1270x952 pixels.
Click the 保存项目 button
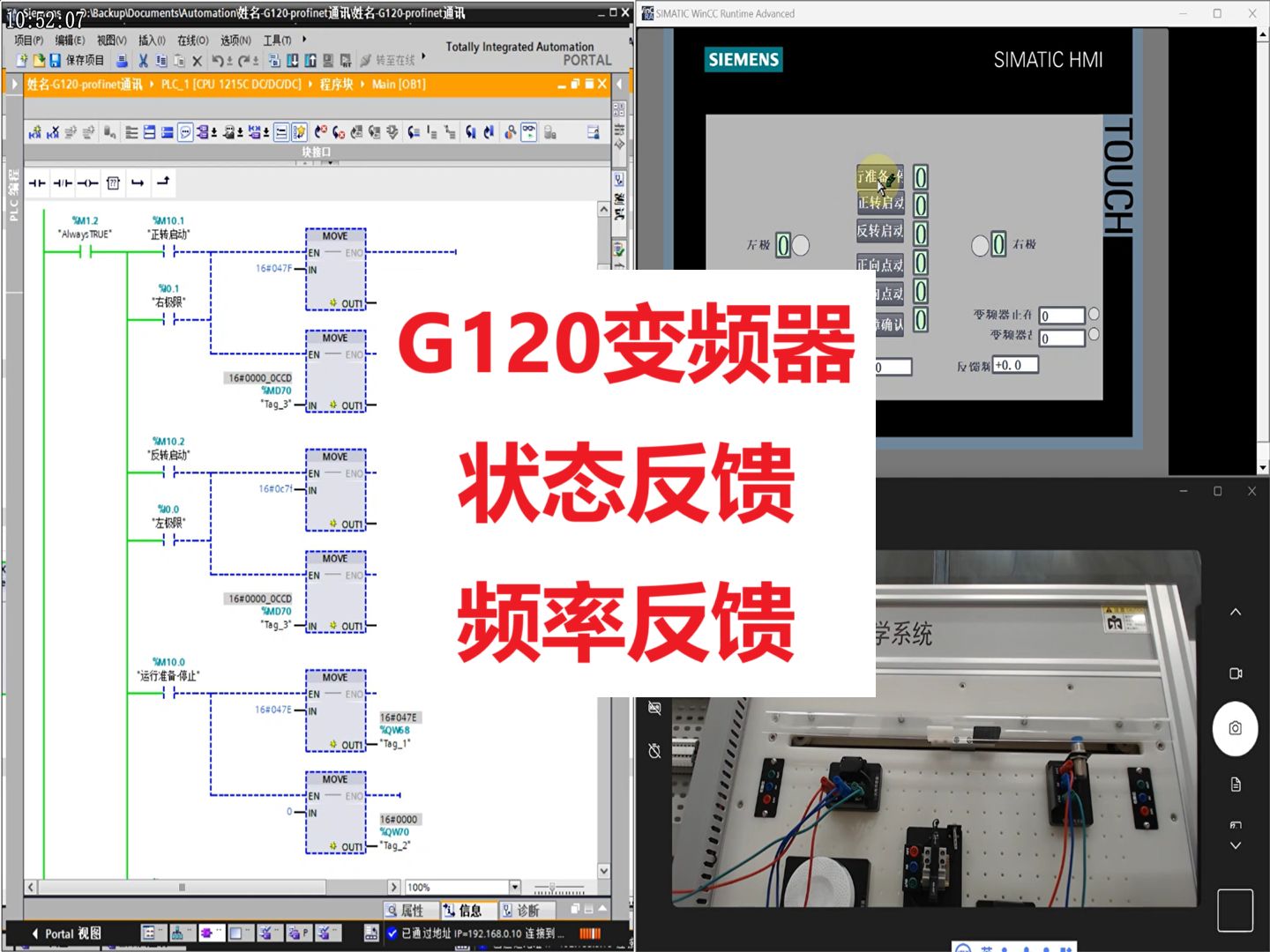(x=78, y=61)
